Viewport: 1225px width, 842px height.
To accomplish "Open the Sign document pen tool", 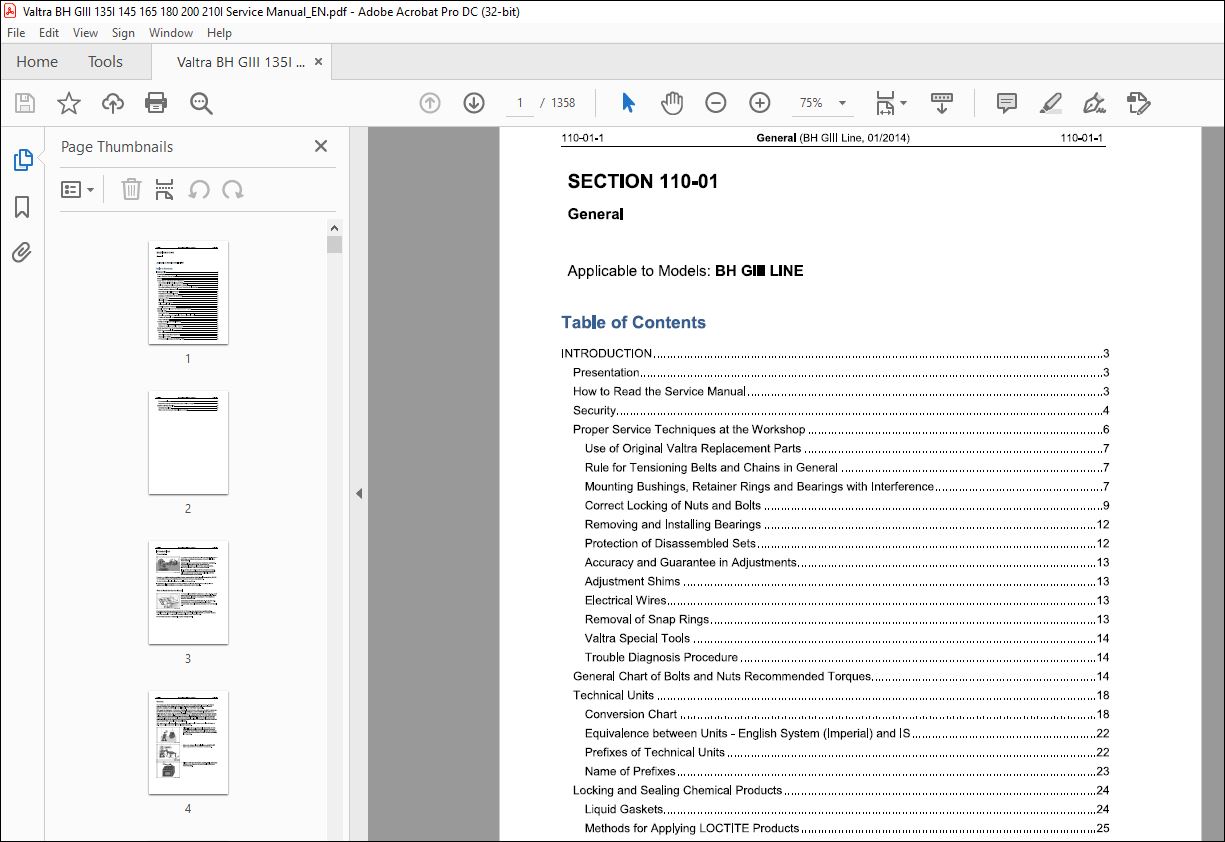I will click(1094, 103).
